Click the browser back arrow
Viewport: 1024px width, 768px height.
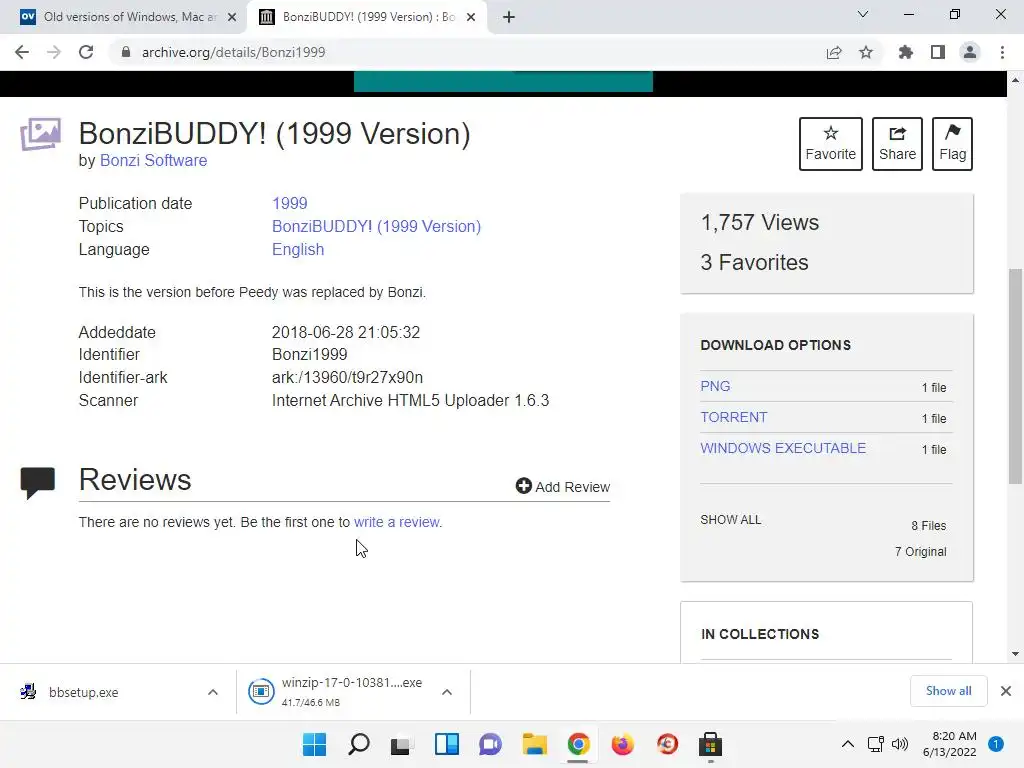22,52
